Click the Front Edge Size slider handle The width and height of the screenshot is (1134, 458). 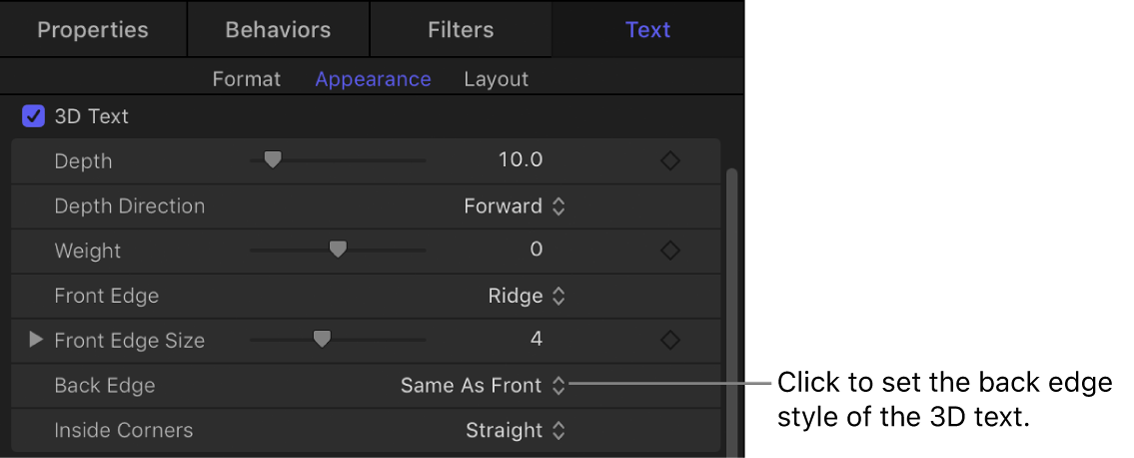(321, 339)
